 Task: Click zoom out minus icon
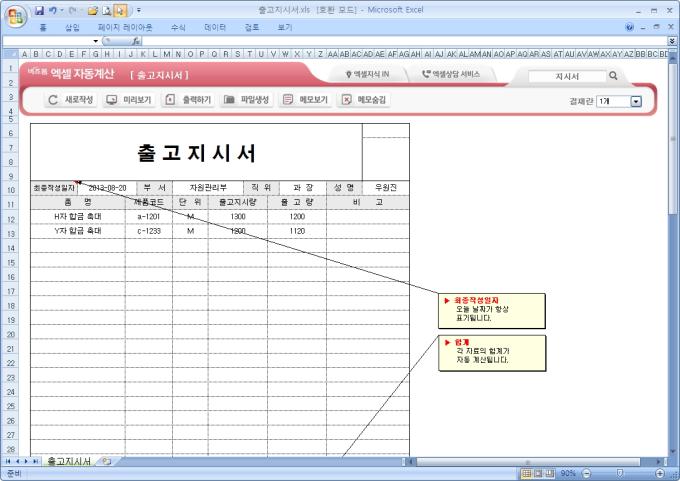pos(587,472)
